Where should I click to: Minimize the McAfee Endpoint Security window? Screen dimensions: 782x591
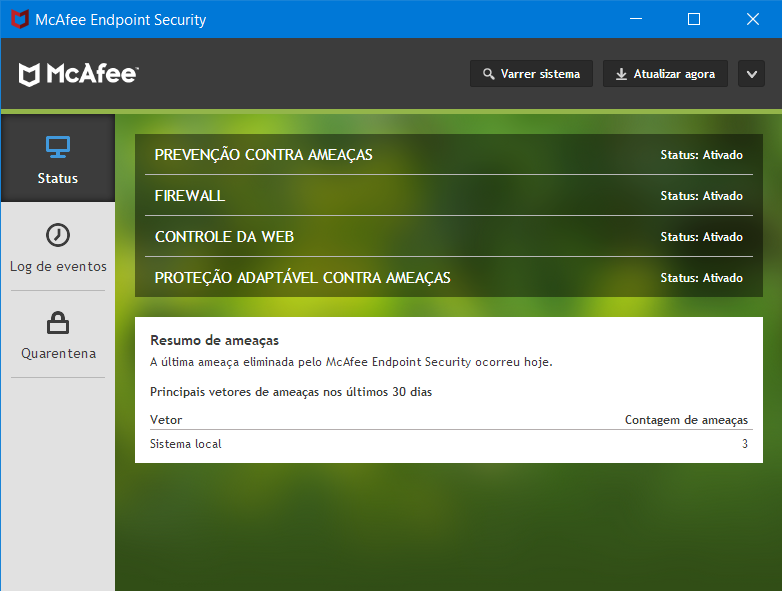click(636, 19)
